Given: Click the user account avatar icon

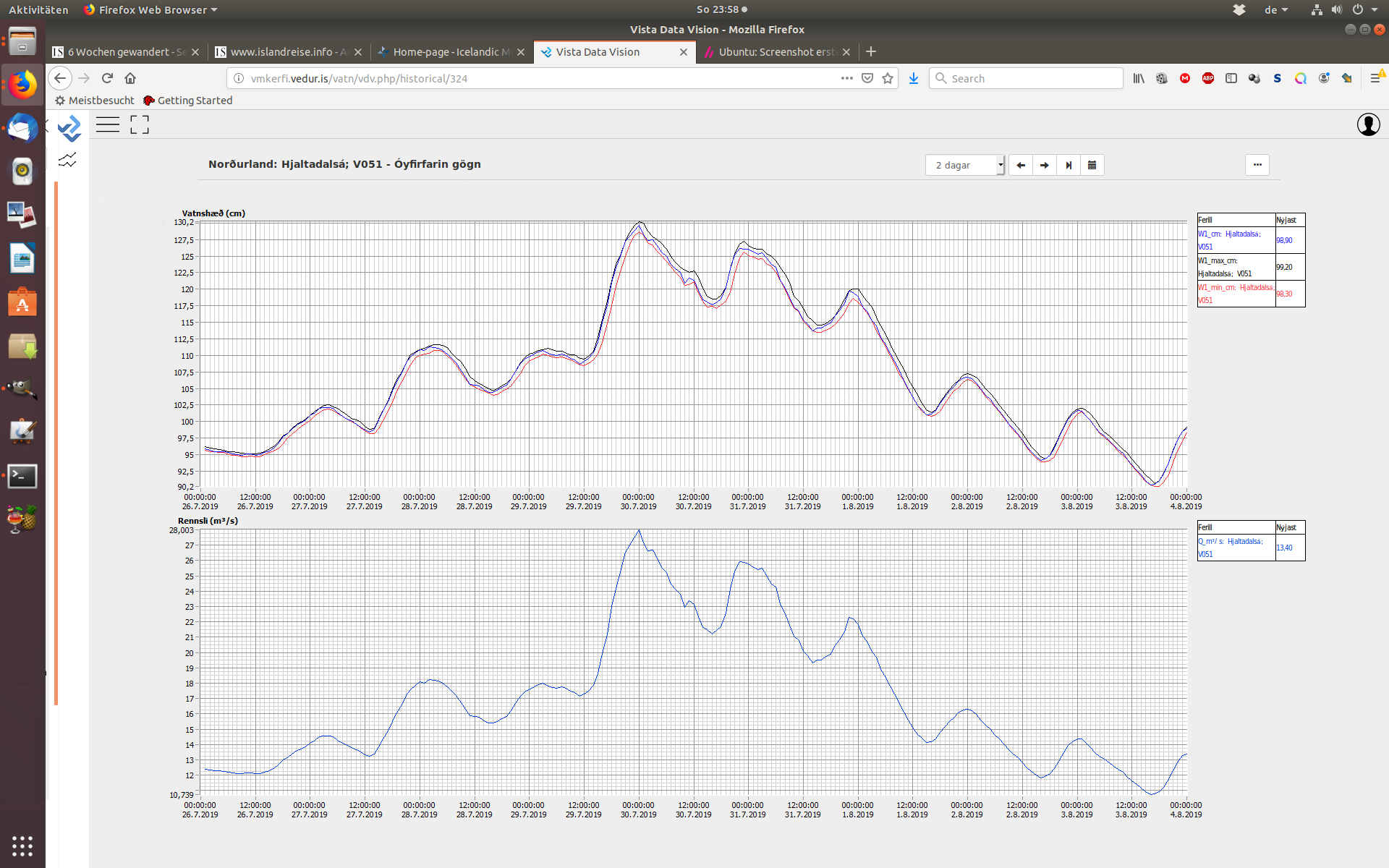Looking at the screenshot, I should (x=1368, y=124).
